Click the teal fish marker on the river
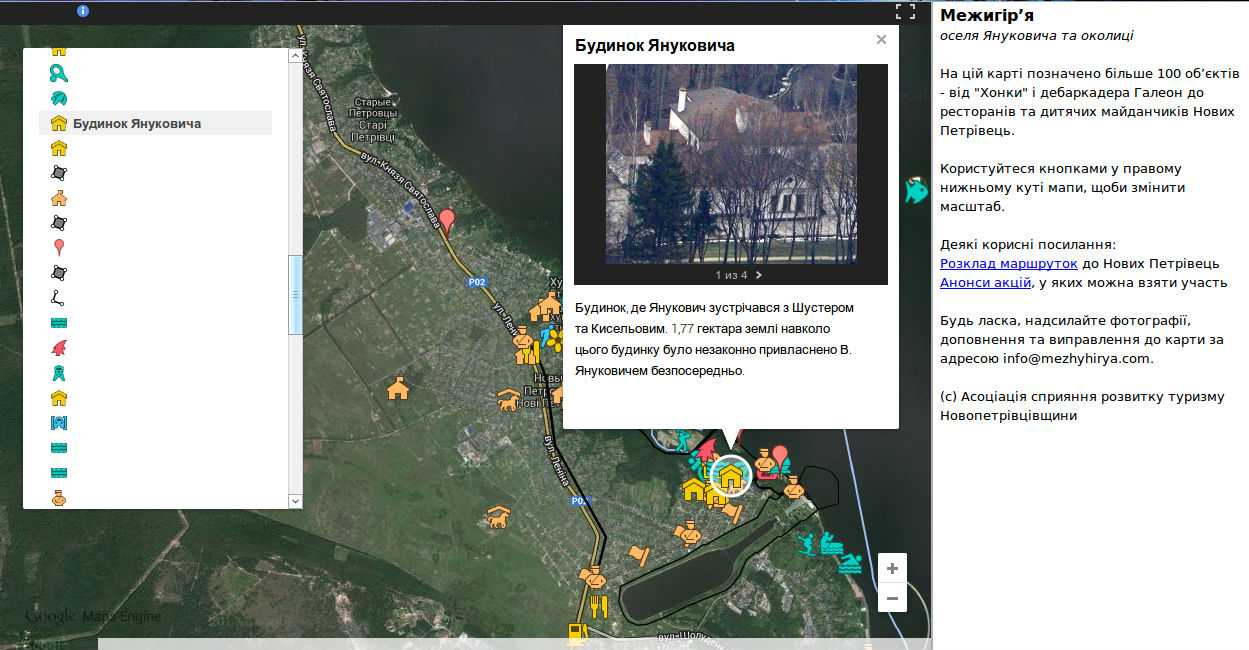Image resolution: width=1249 pixels, height=650 pixels. tap(915, 189)
